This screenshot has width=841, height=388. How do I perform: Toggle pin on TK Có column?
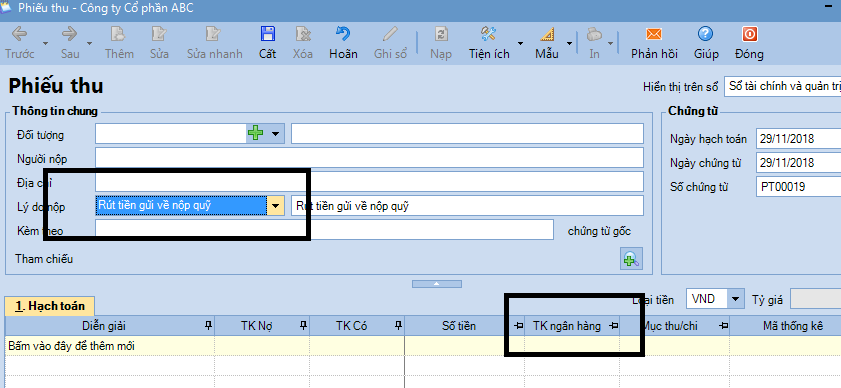[x=397, y=325]
